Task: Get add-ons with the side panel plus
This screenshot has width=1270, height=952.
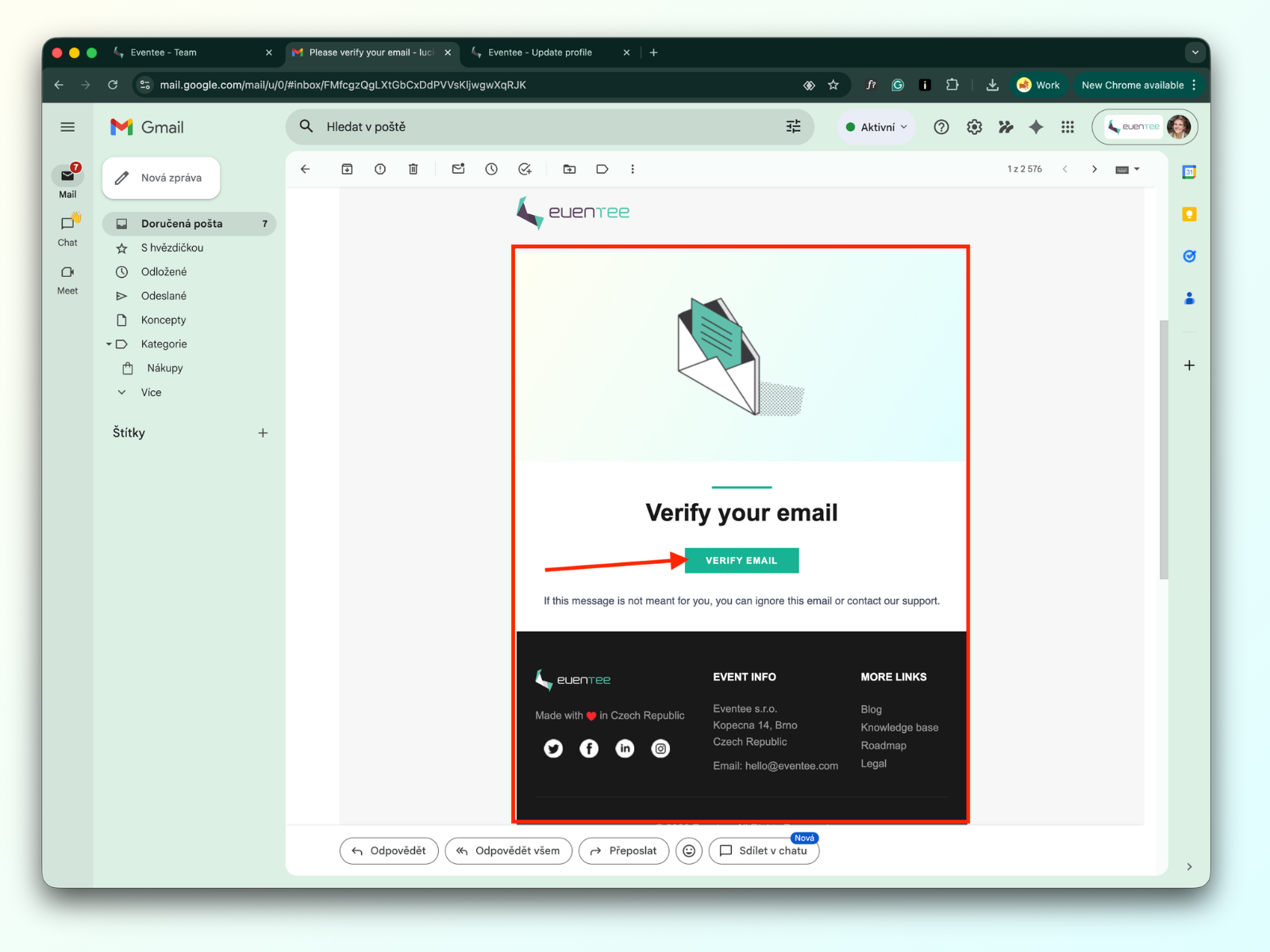Action: (x=1189, y=366)
